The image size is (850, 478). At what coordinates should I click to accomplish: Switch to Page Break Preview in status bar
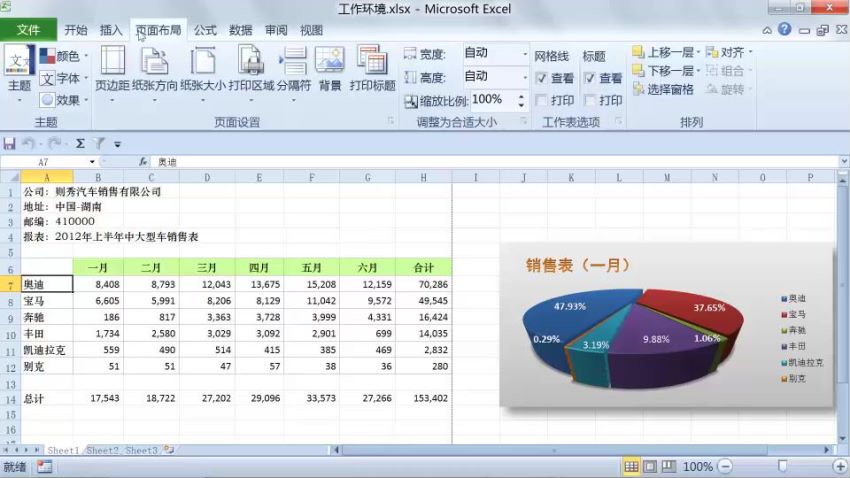[x=669, y=466]
